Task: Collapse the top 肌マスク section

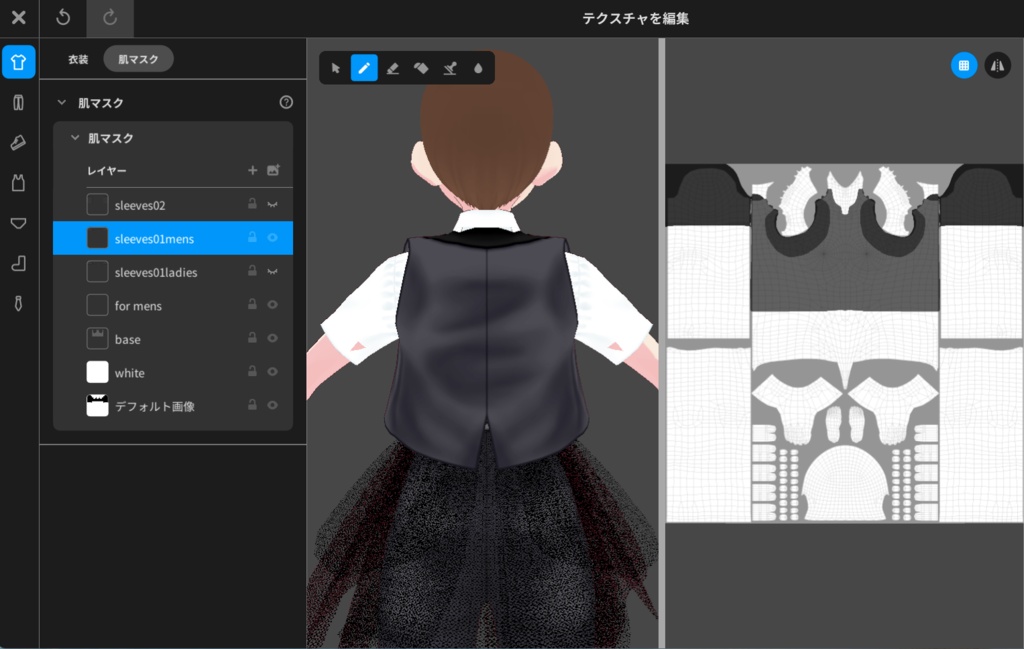Action: 62,103
